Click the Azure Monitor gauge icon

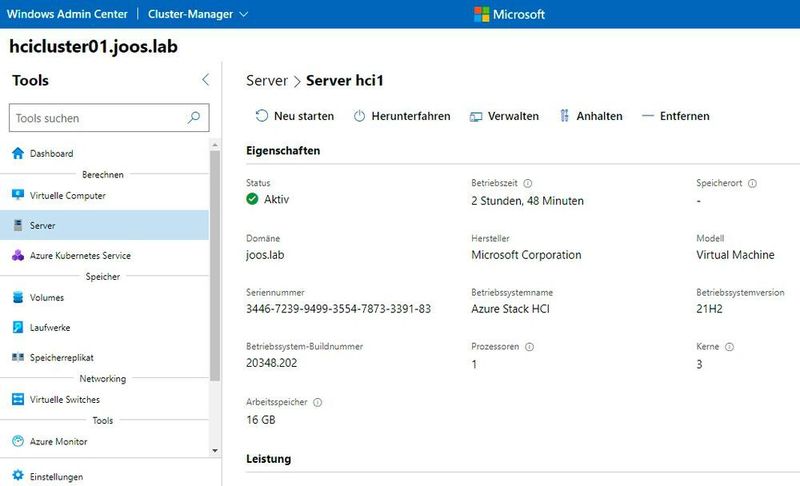[18, 441]
